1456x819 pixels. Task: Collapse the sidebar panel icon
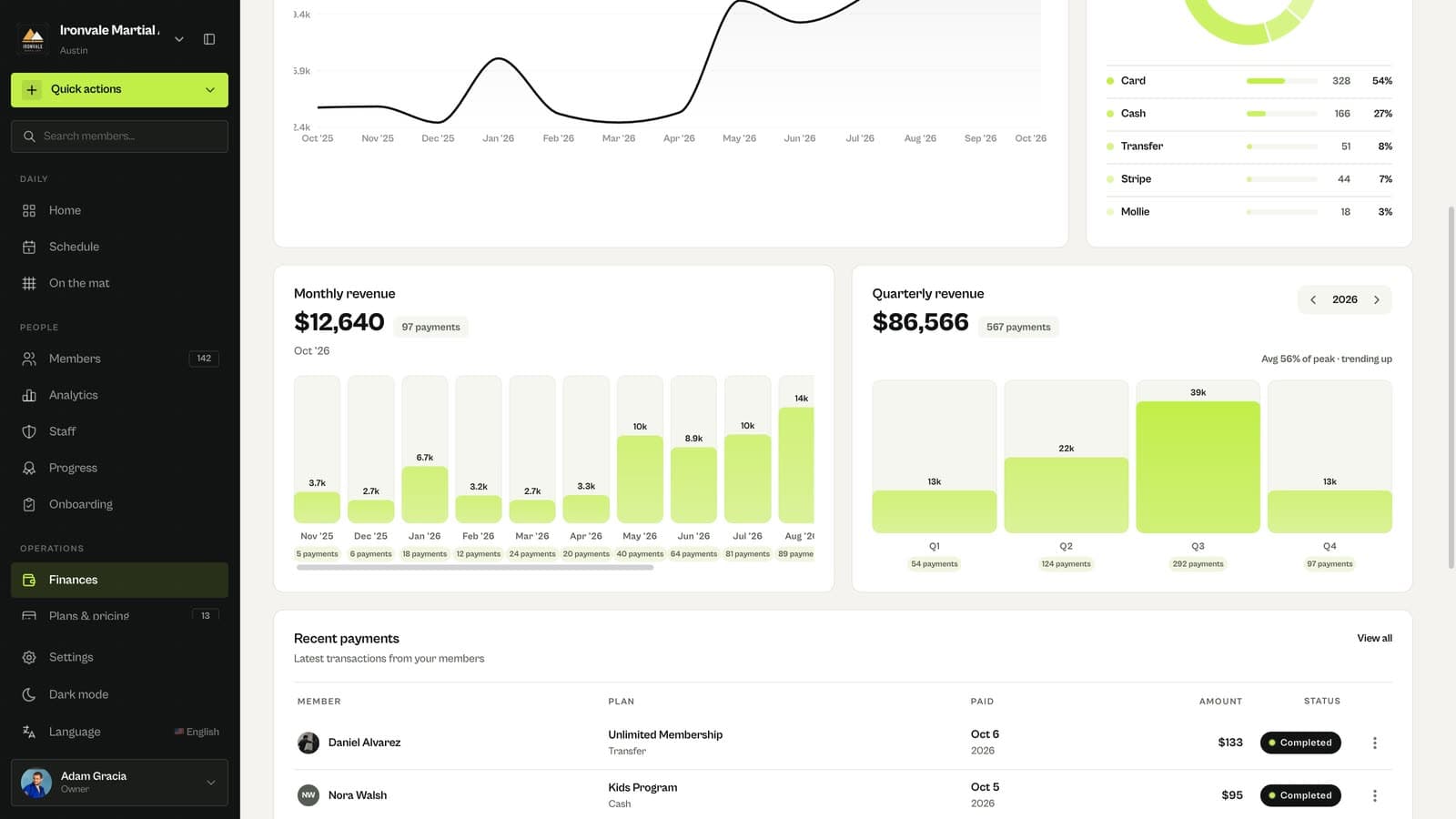click(209, 39)
